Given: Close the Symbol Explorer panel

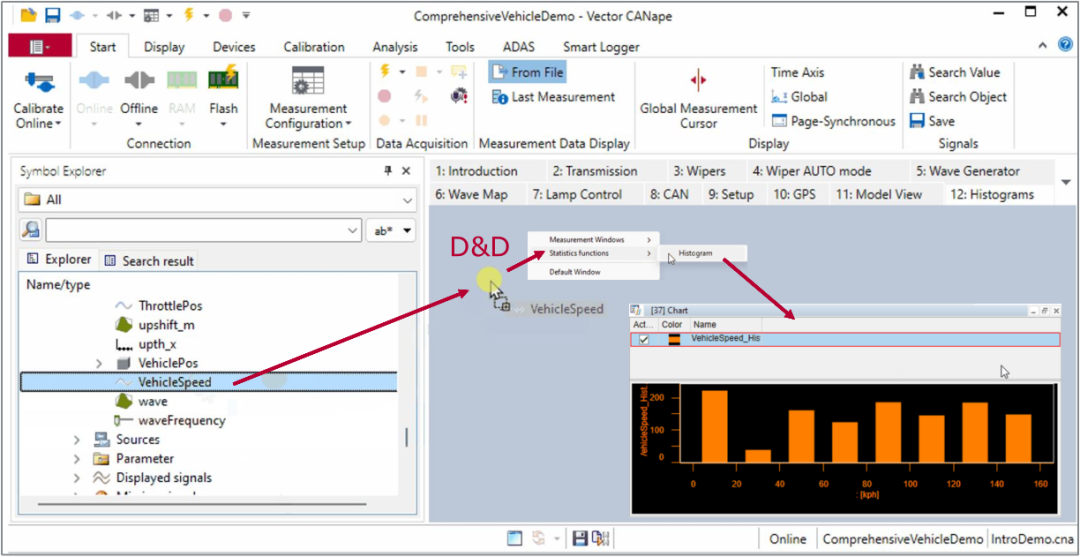Looking at the screenshot, I should coord(406,171).
